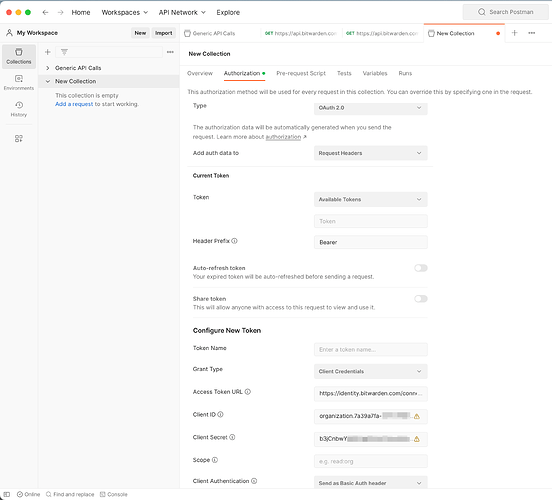Open the Client Authentication dropdown
This screenshot has height=500, width=552.
(371, 482)
